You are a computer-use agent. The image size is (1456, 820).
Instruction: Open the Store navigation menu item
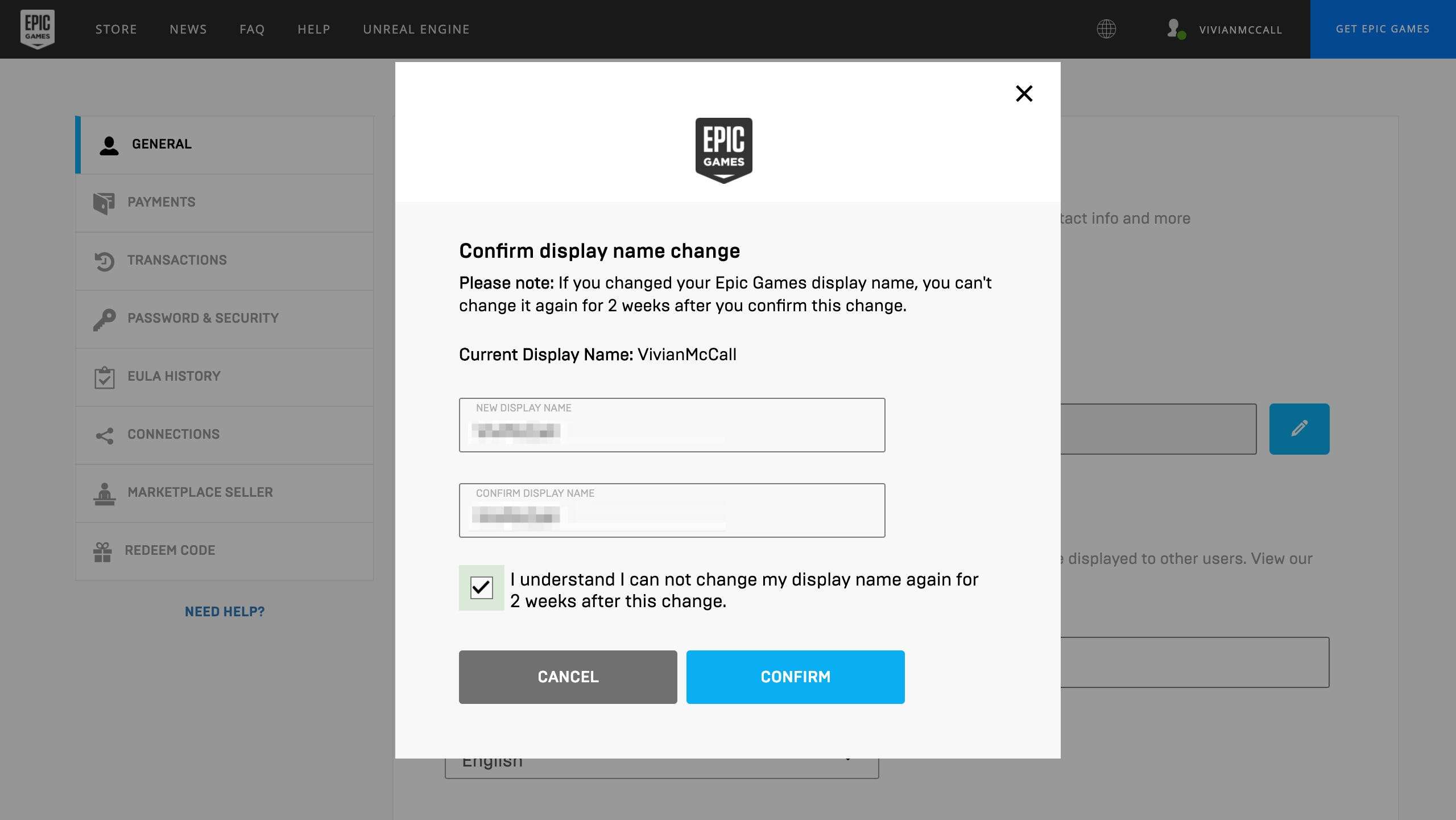coord(116,29)
